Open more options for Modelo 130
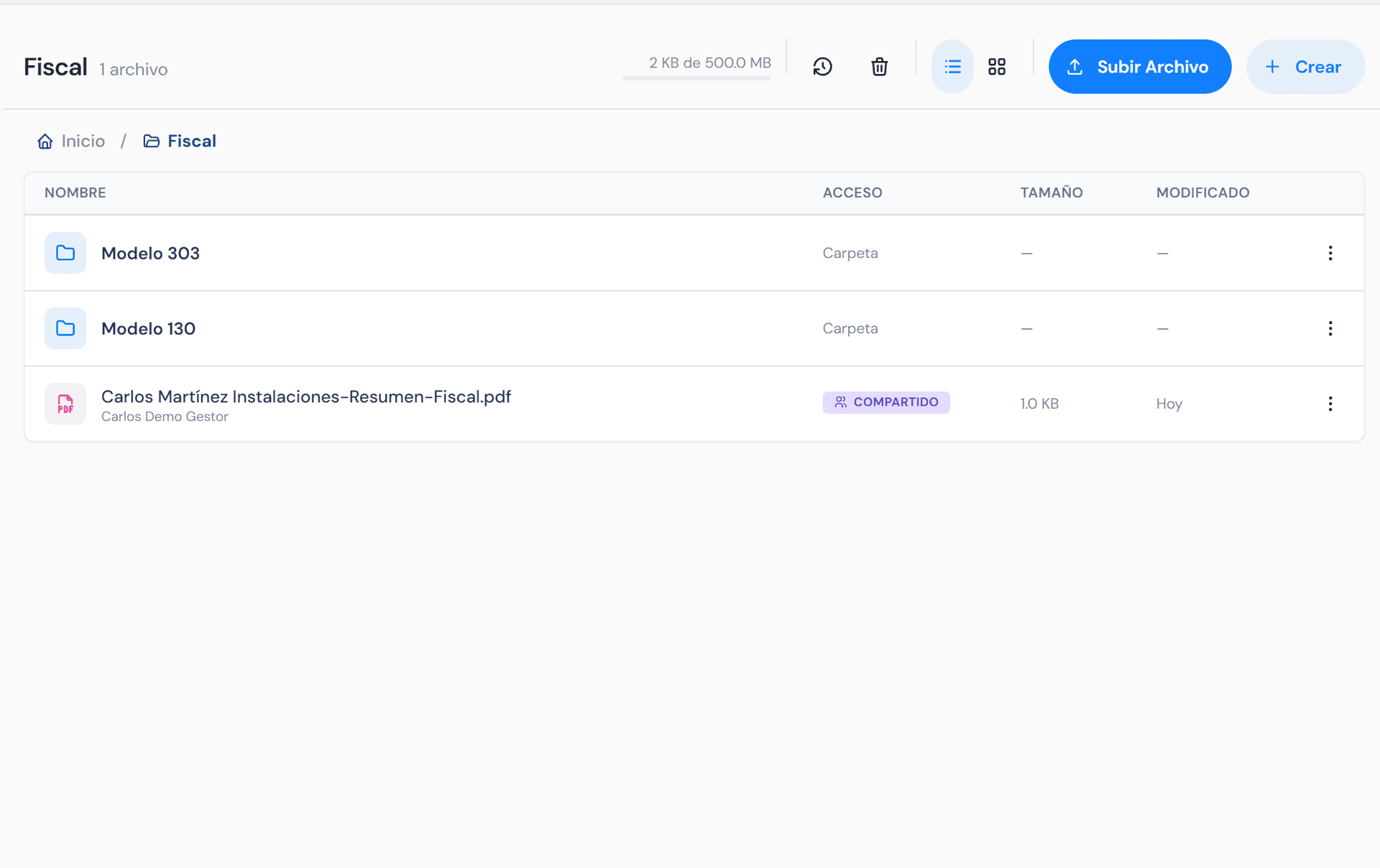The width and height of the screenshot is (1380, 868). pyautogui.click(x=1330, y=328)
